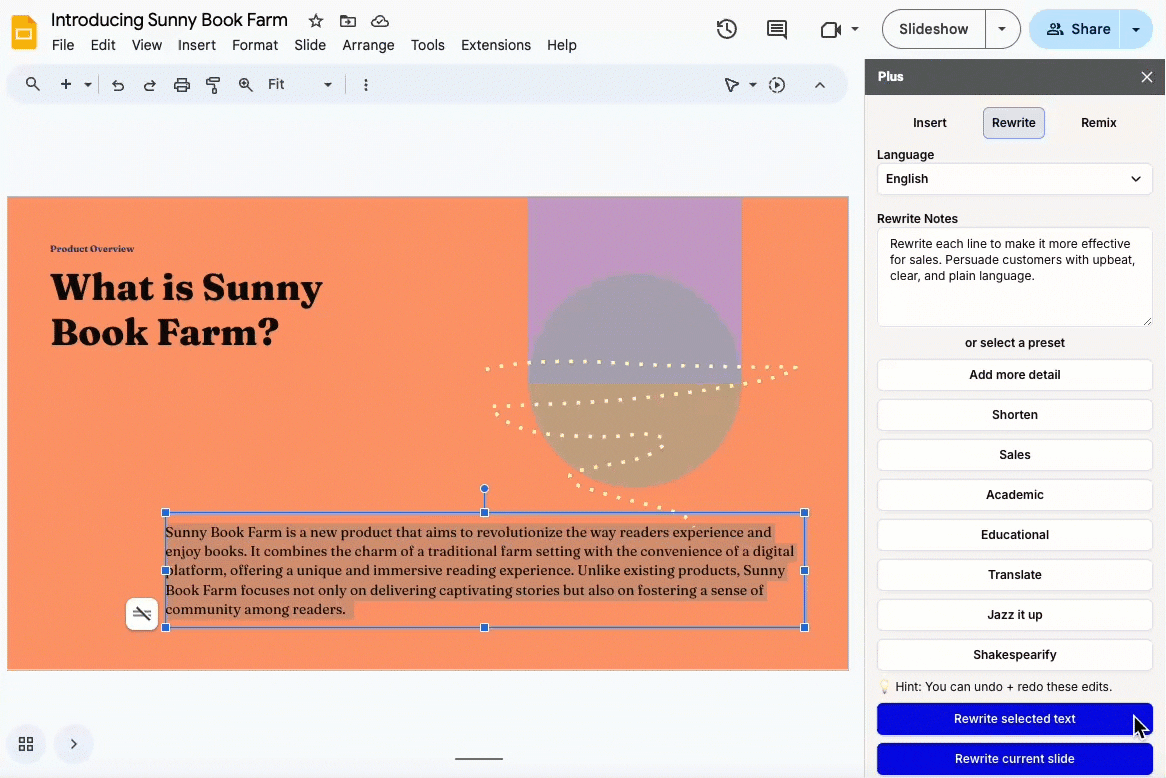The image size is (1166, 778).
Task: Undo the last action
Action: click(x=117, y=85)
